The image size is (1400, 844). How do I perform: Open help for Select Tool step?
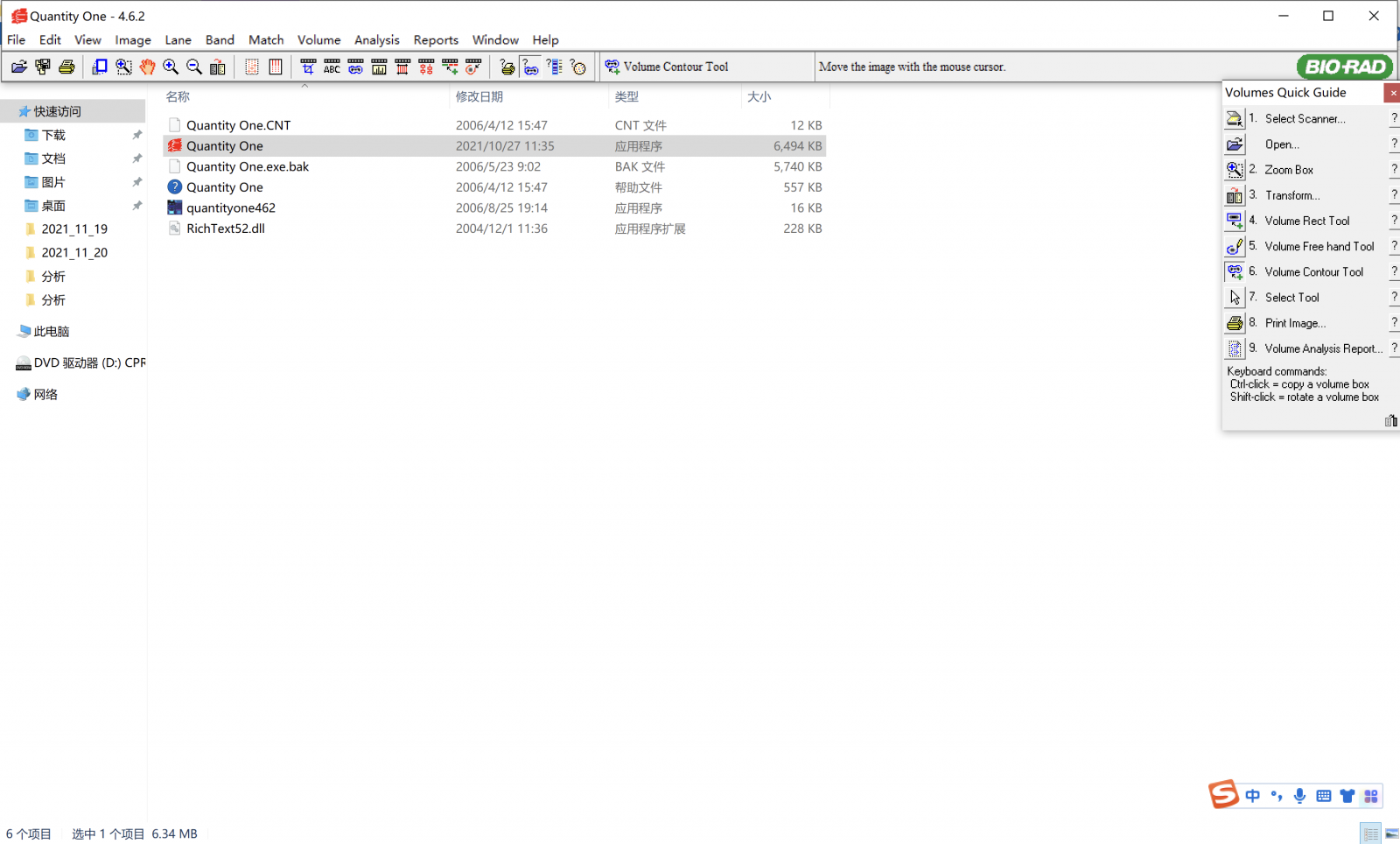pyautogui.click(x=1394, y=298)
